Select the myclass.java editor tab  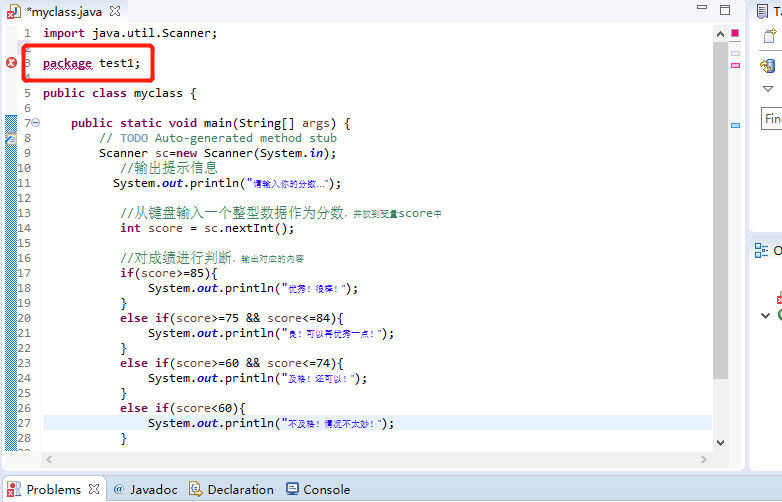coord(64,11)
